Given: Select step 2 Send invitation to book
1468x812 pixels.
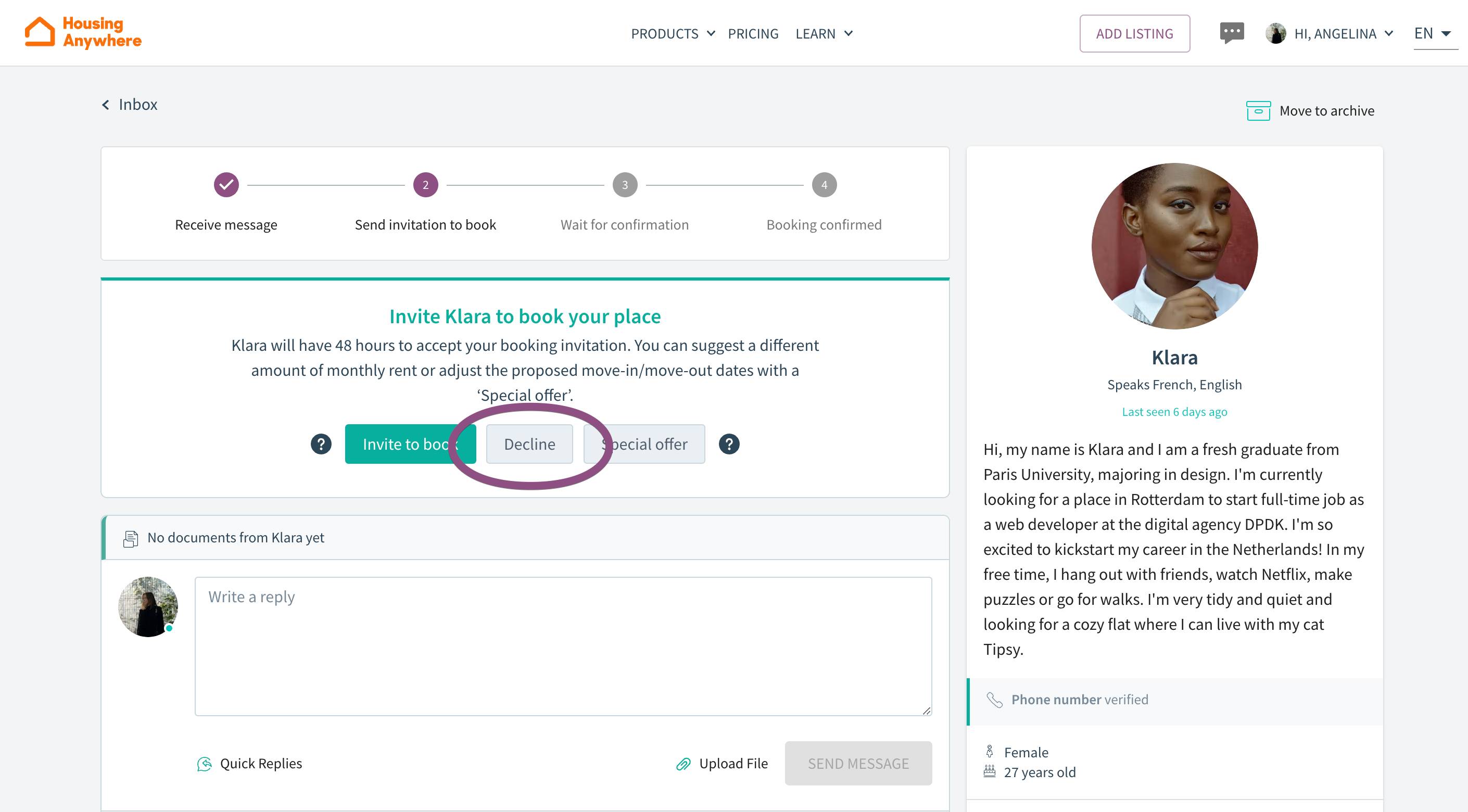Looking at the screenshot, I should [425, 185].
